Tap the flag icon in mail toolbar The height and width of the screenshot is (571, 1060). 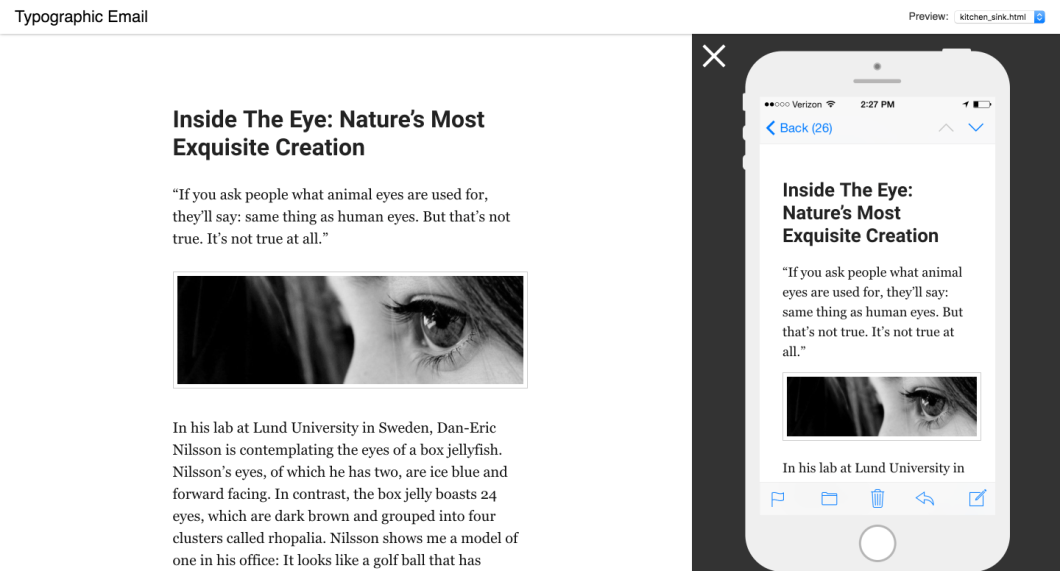coord(777,499)
